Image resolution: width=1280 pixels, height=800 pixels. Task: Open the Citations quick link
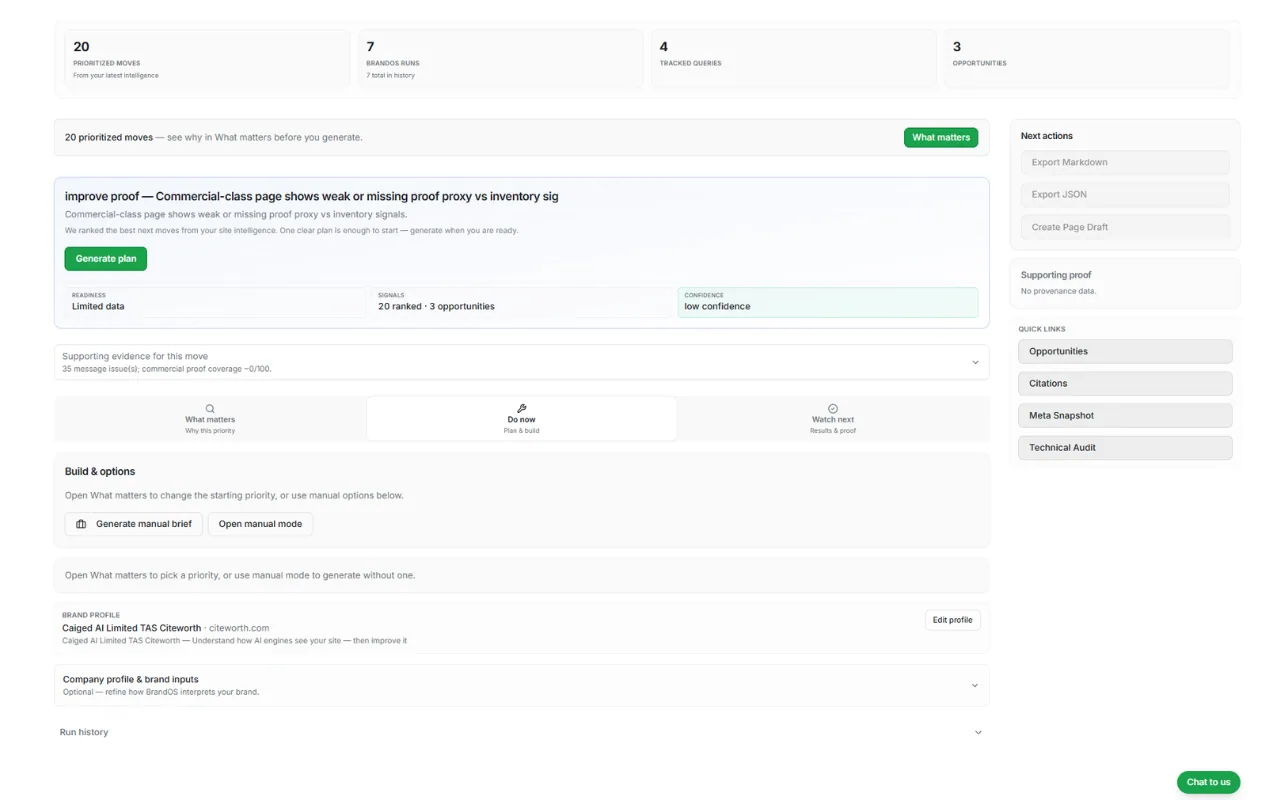tap(1125, 383)
